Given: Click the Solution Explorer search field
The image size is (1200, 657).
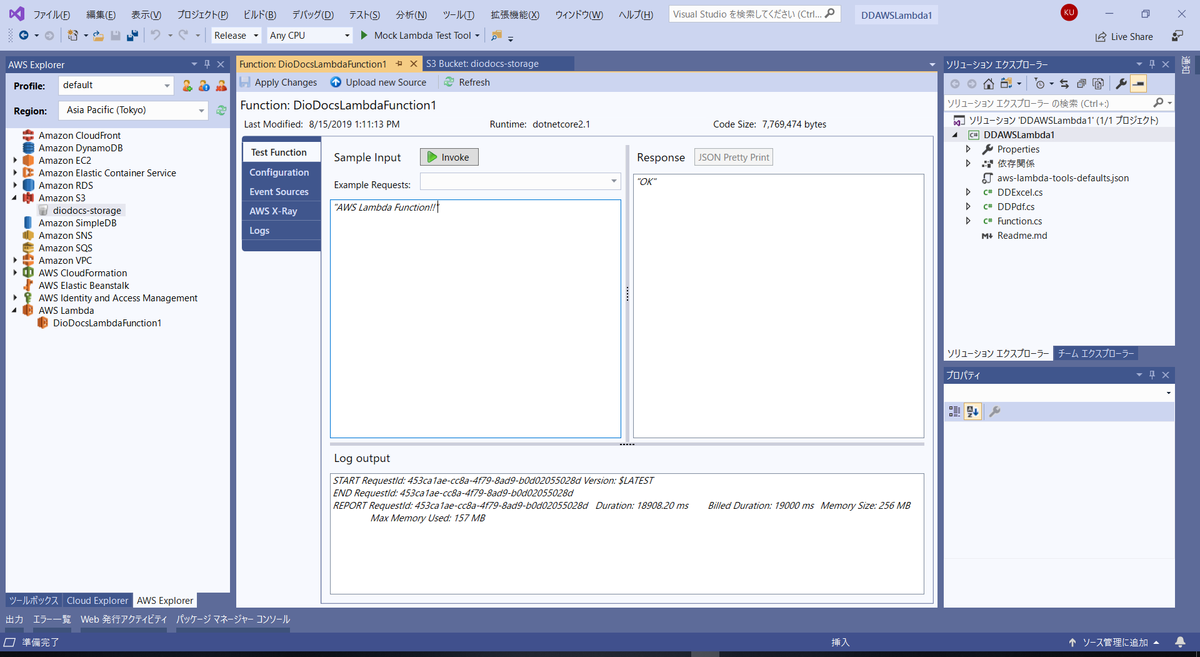Looking at the screenshot, I should coord(1059,103).
